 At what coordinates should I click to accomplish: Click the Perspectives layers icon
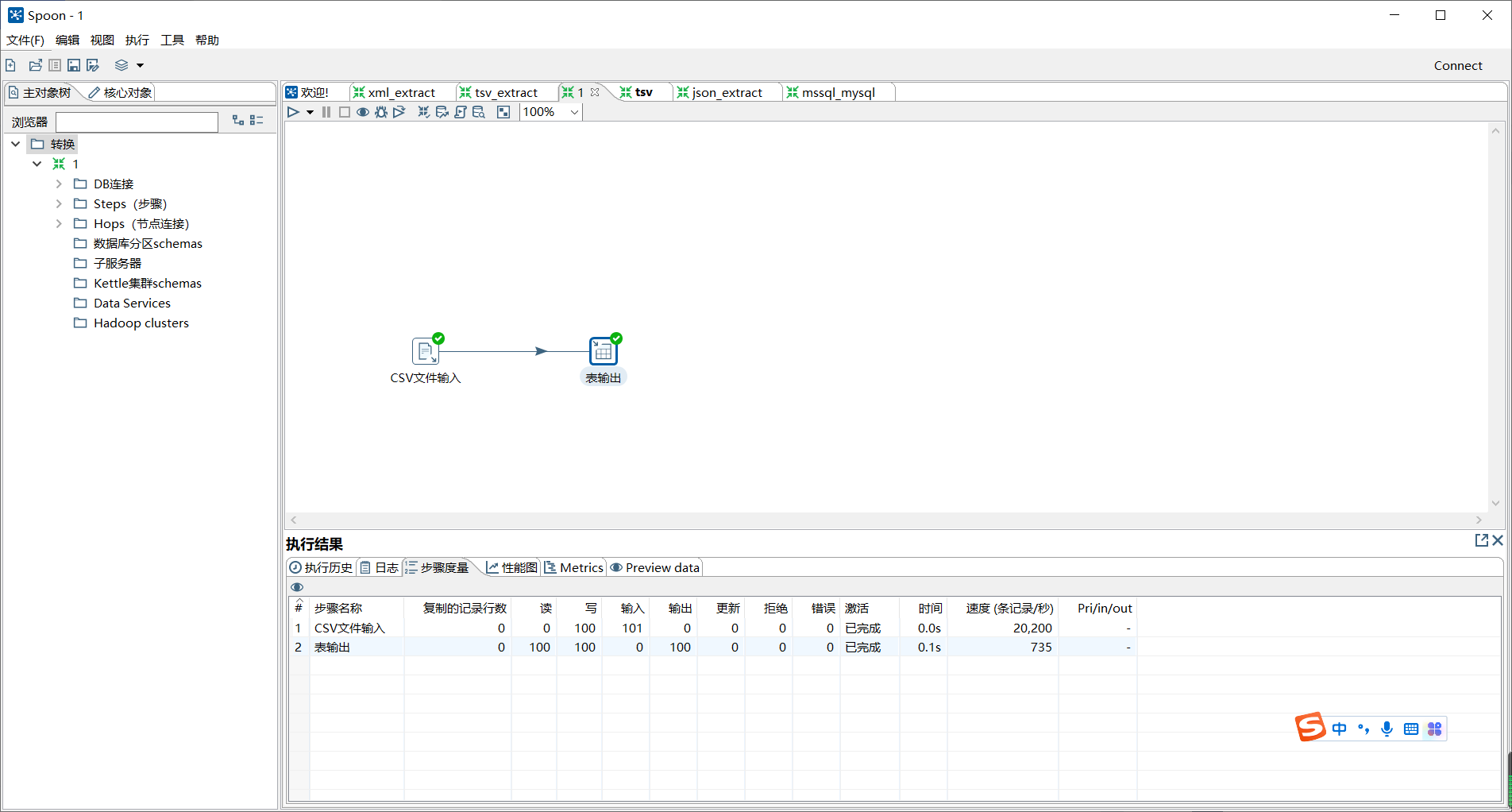tap(121, 65)
